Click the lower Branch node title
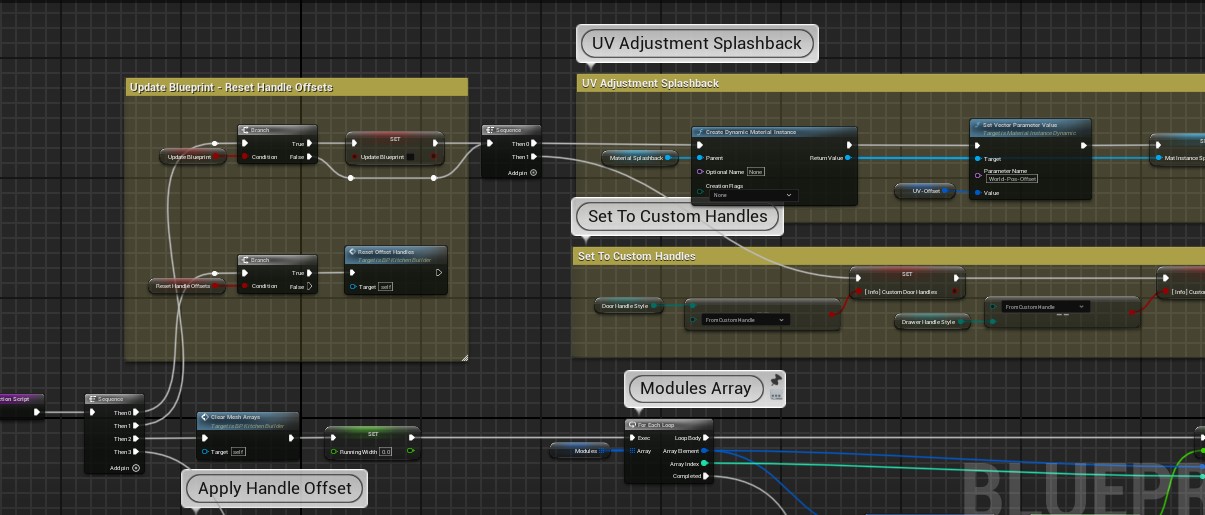 259,259
